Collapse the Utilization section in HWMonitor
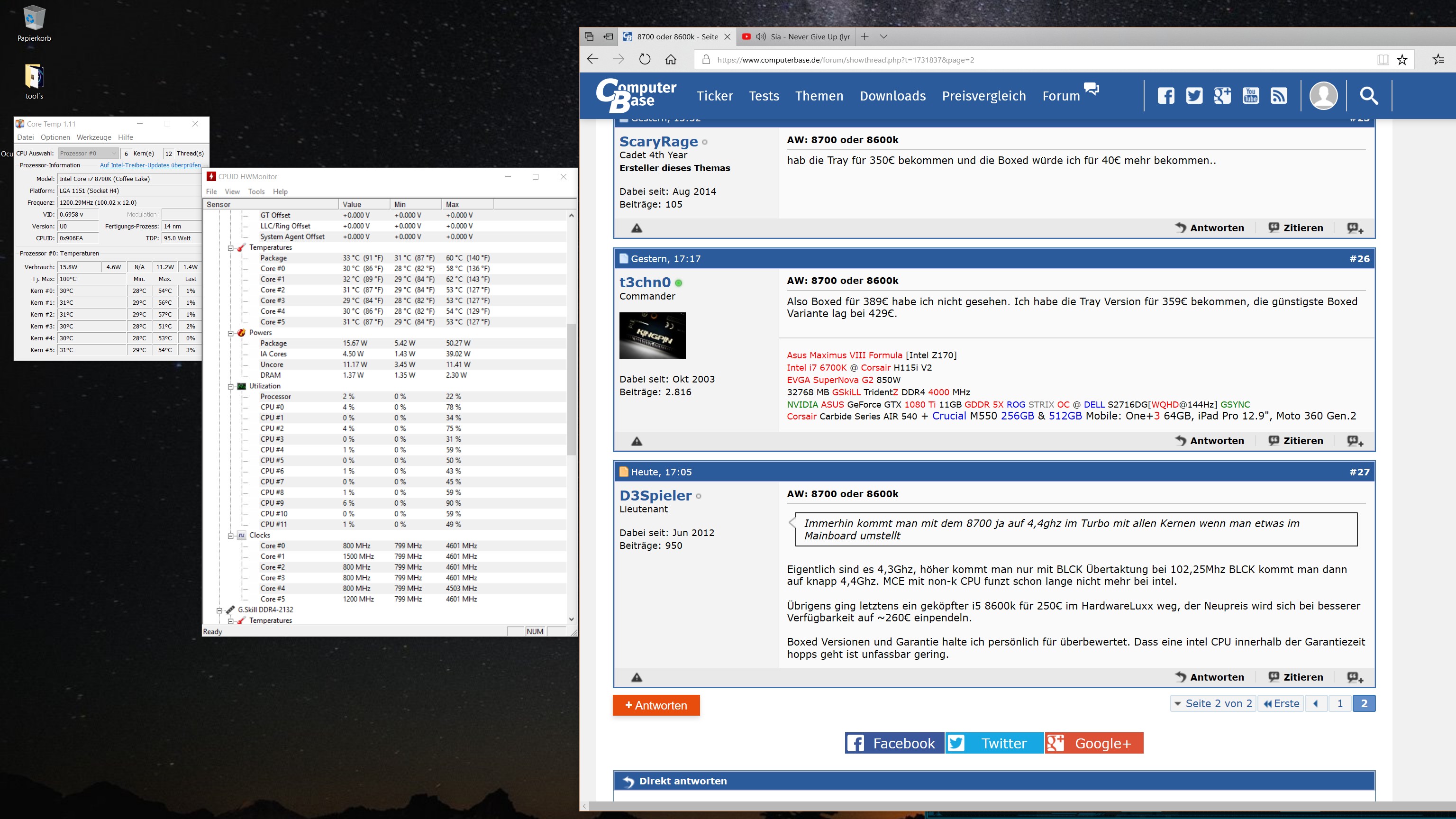1456x819 pixels. [231, 386]
